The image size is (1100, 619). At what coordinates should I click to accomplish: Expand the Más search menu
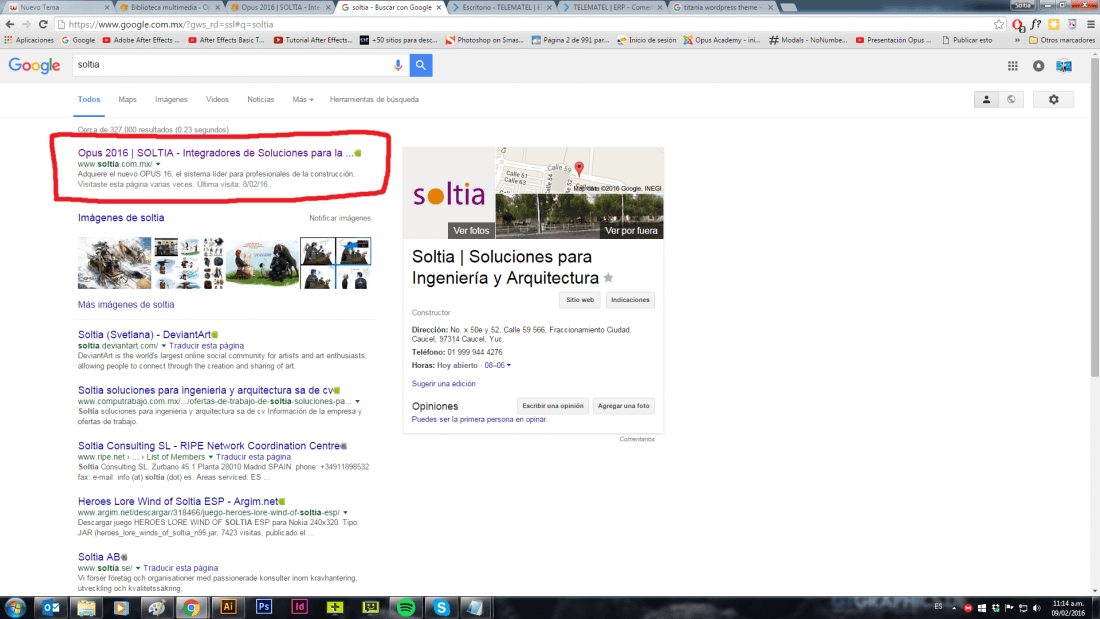click(302, 100)
